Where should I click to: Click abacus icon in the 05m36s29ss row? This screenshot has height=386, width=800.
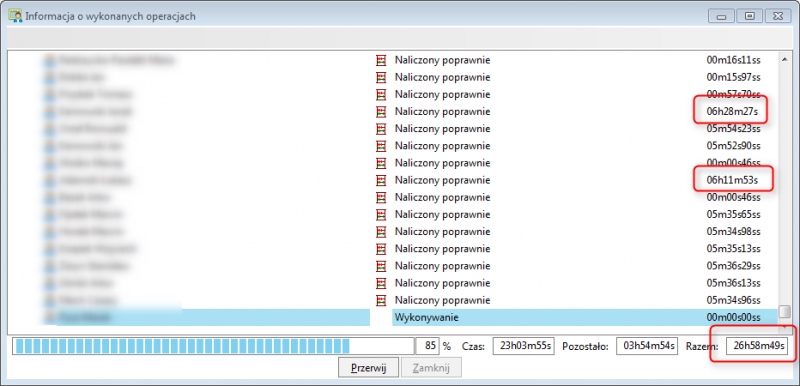(381, 265)
